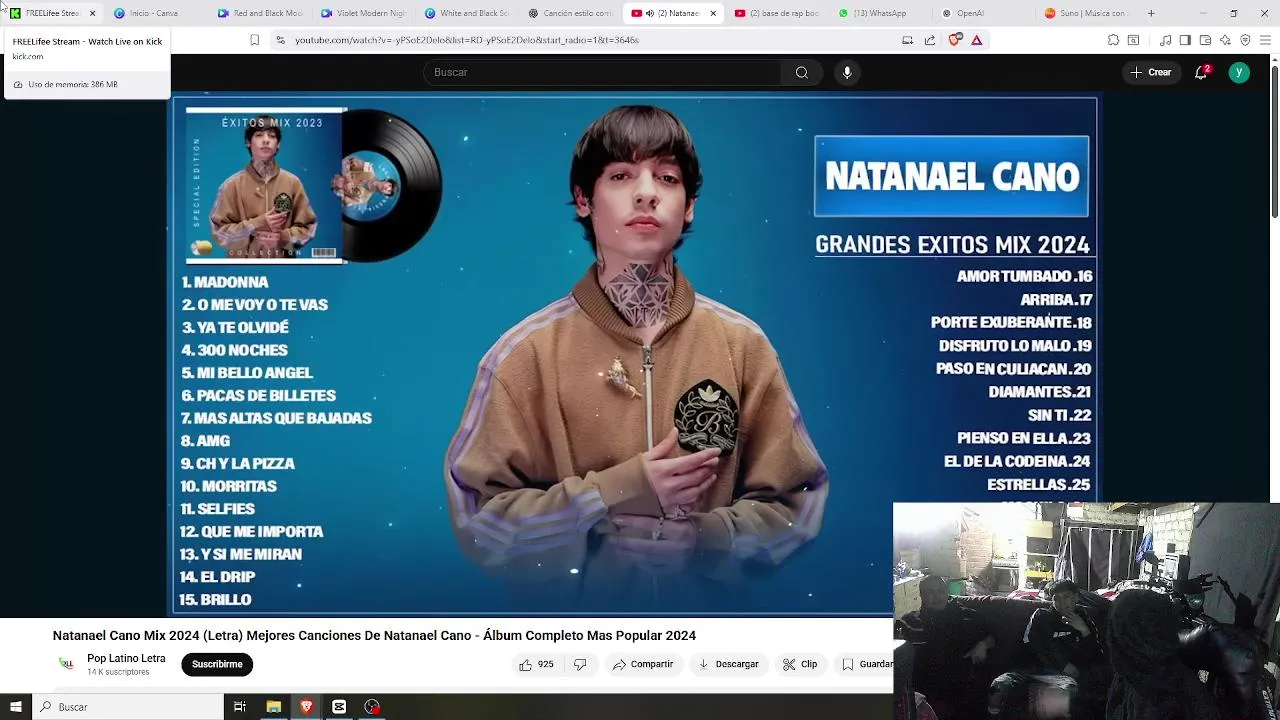This screenshot has width=1280, height=720.
Task: Click the Guardar save button
Action: click(x=866, y=664)
